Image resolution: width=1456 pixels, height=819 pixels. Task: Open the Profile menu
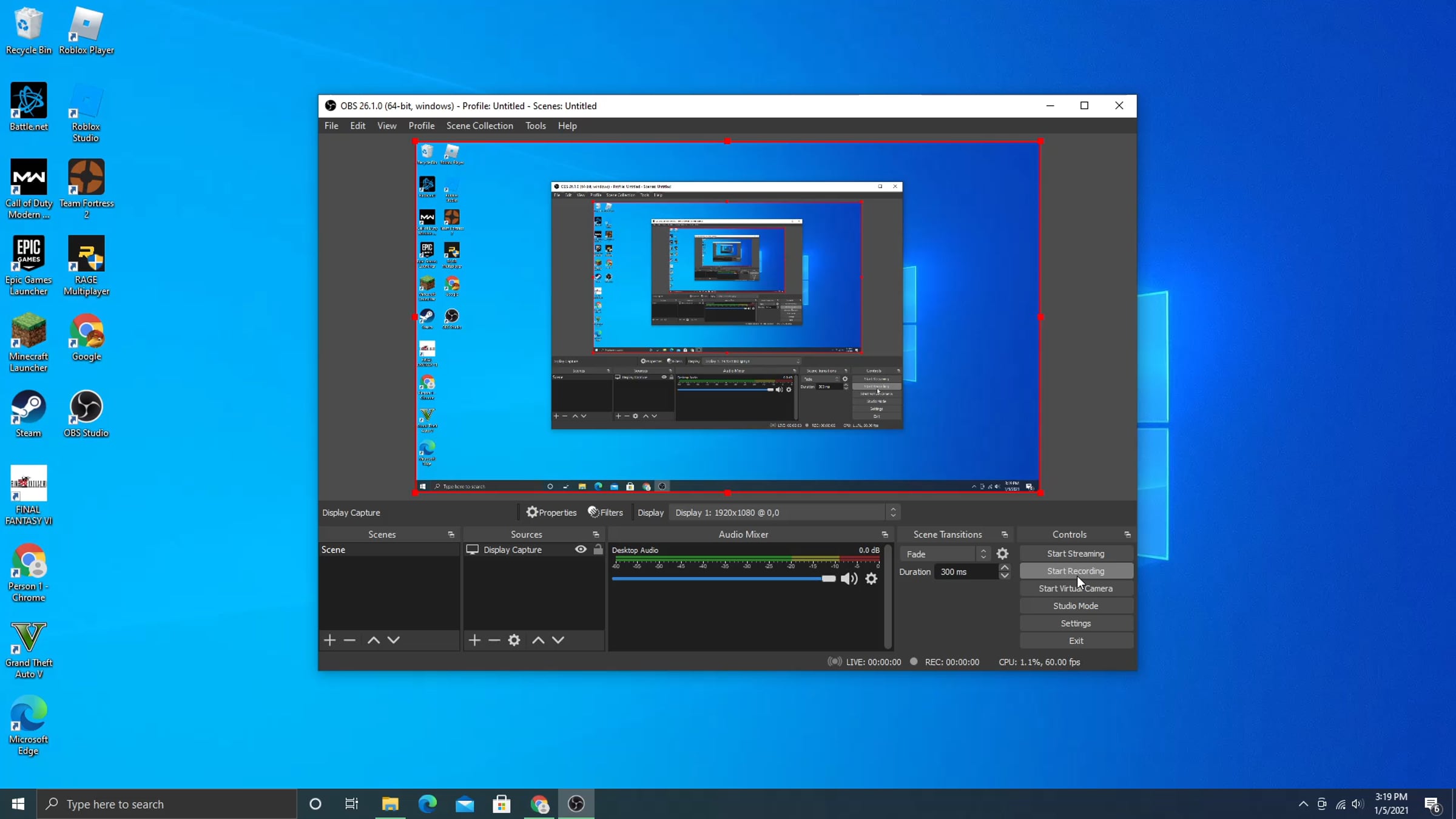click(422, 126)
